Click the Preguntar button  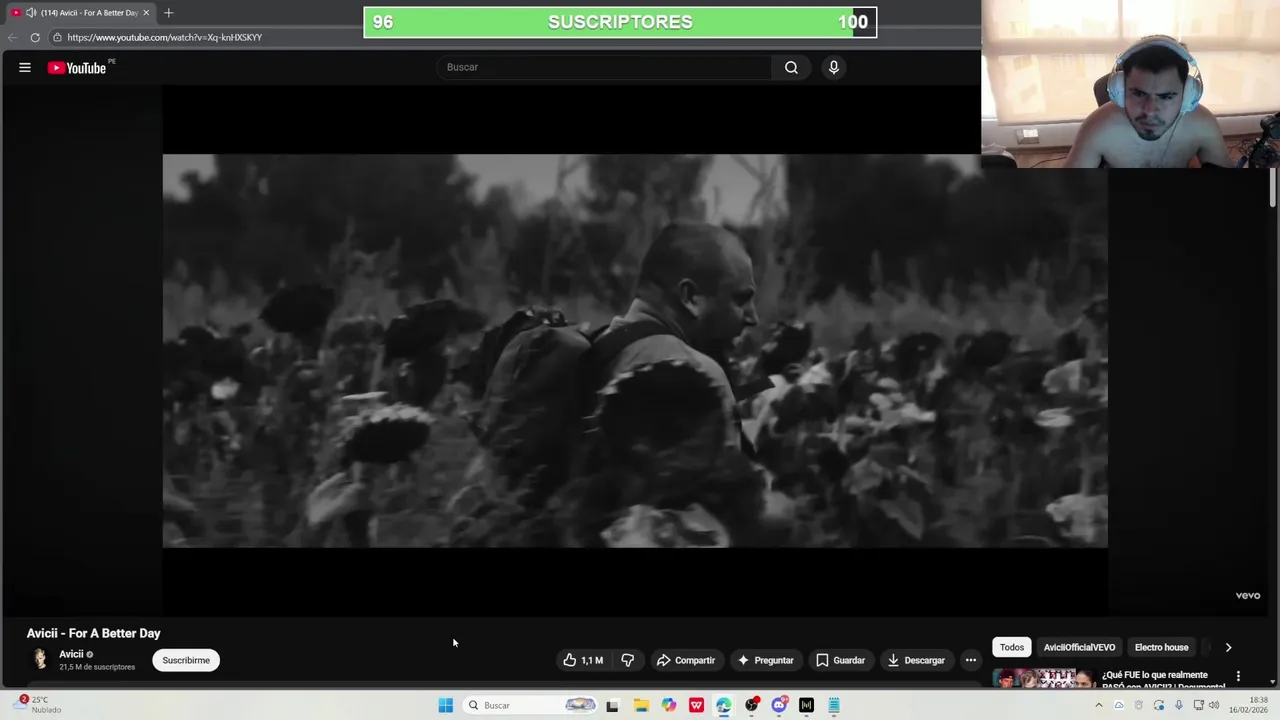[x=765, y=660]
